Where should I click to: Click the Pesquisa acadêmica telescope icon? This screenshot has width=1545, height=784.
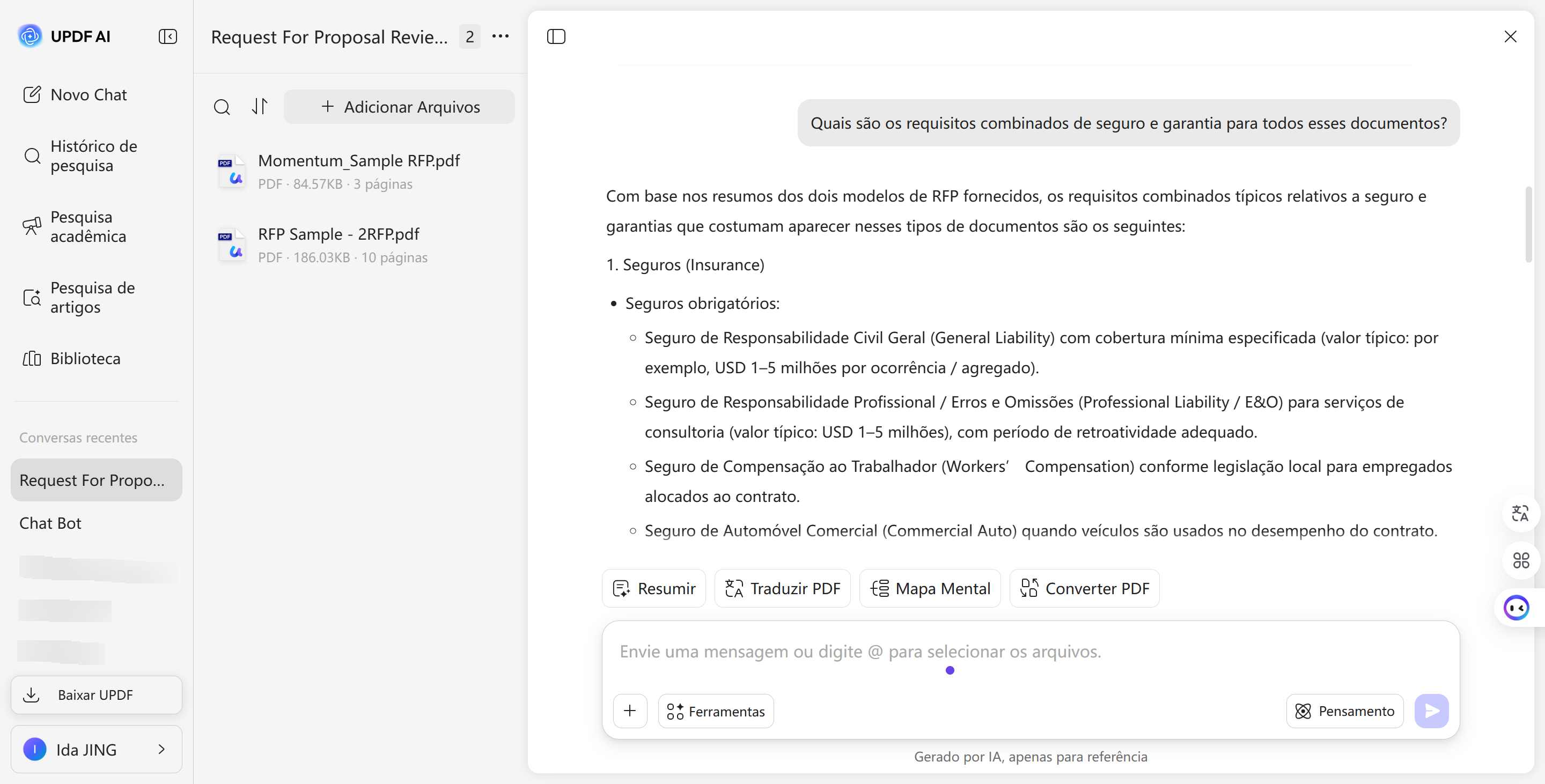32,226
